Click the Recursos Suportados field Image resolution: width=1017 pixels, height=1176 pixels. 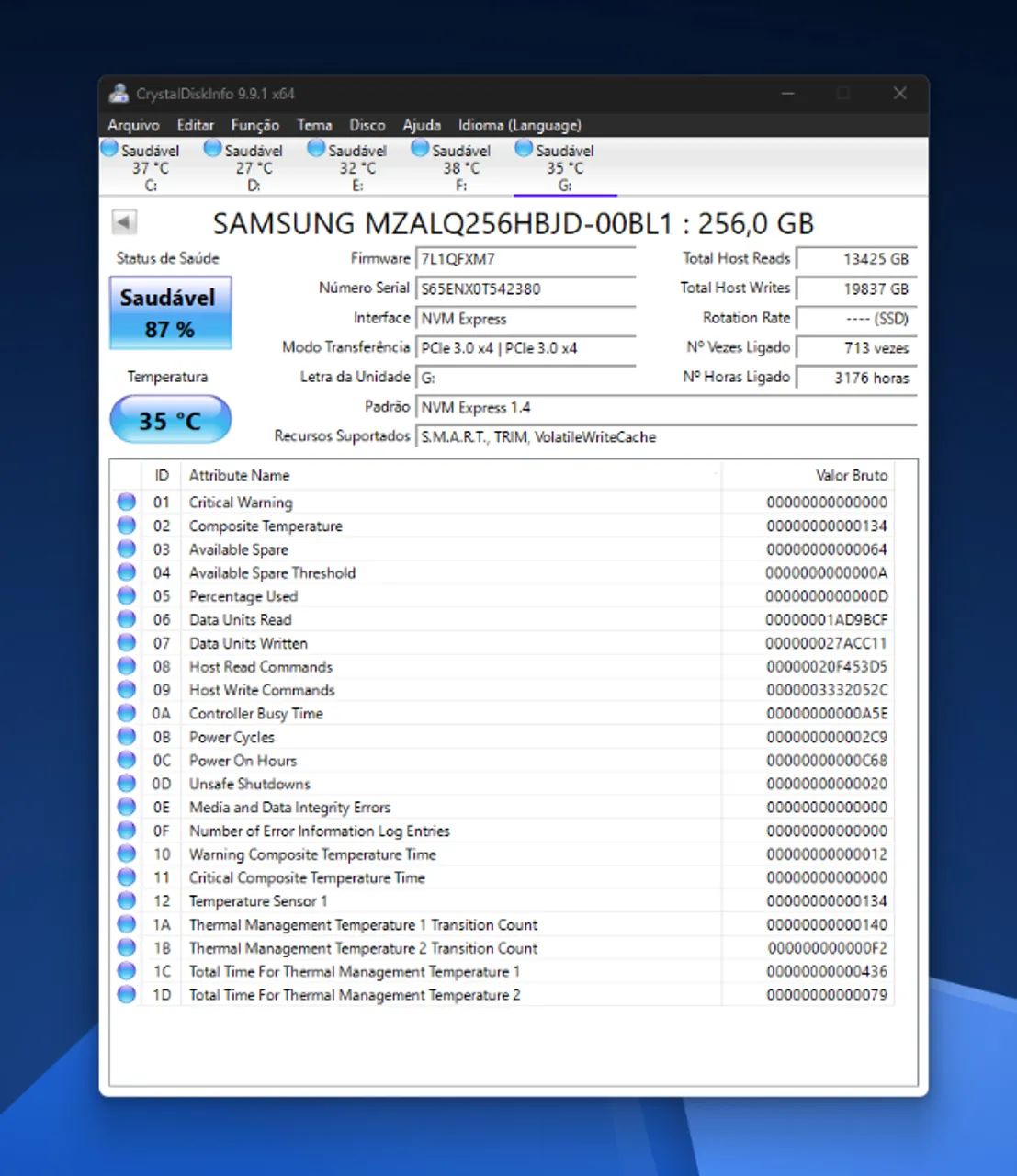click(x=666, y=437)
